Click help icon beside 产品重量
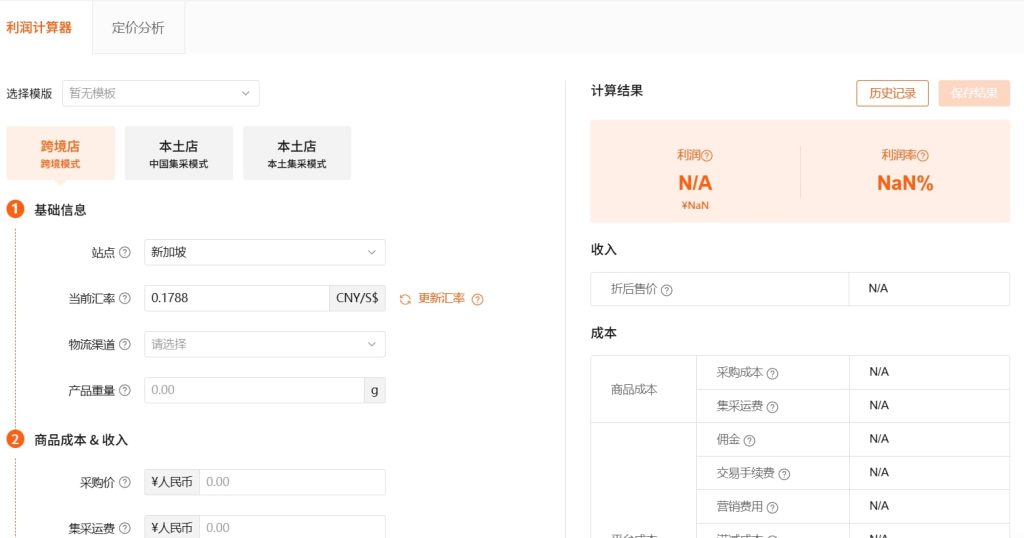This screenshot has height=538, width=1024. point(125,391)
